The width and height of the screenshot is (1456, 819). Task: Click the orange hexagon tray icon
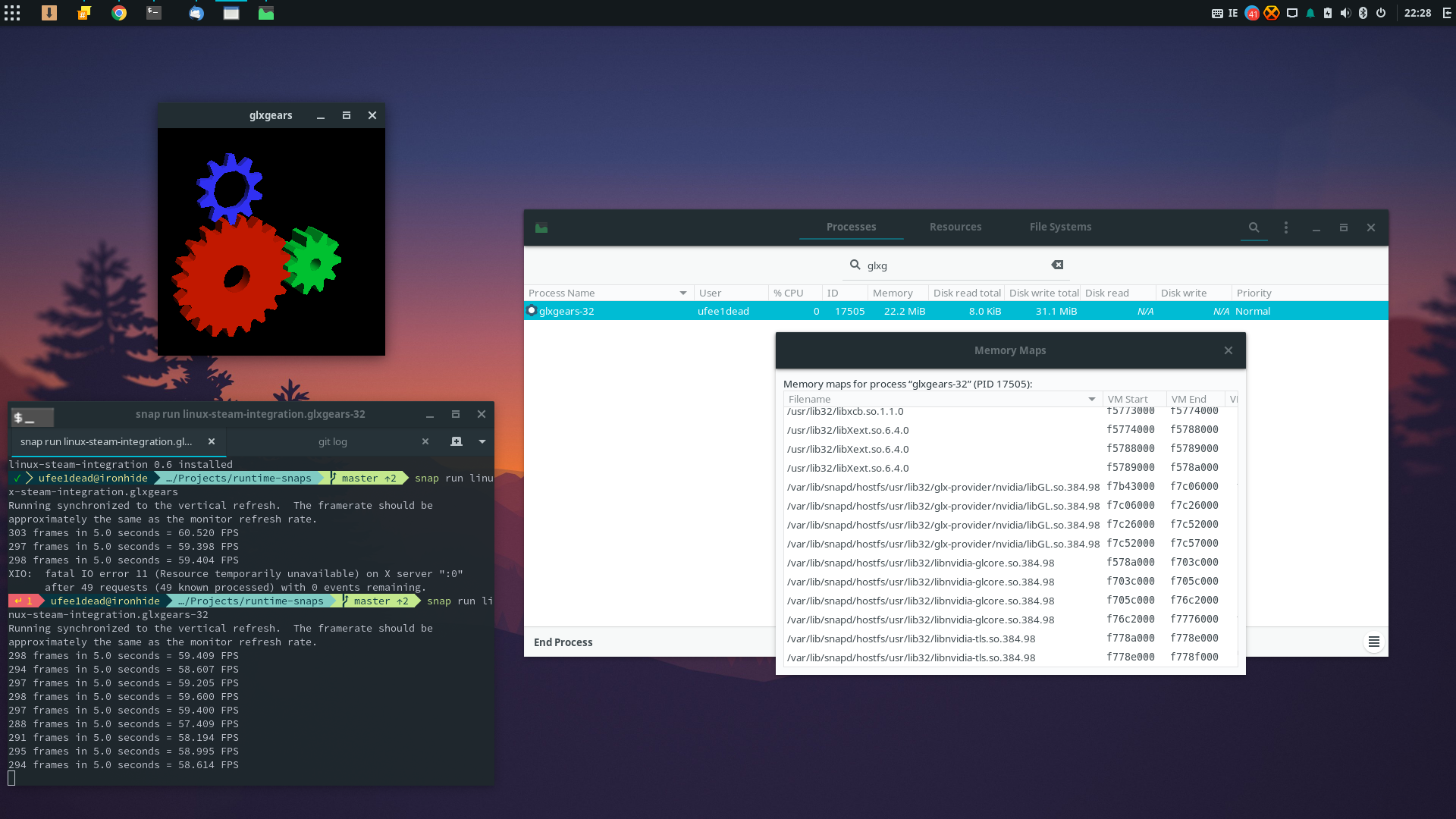coord(1272,13)
